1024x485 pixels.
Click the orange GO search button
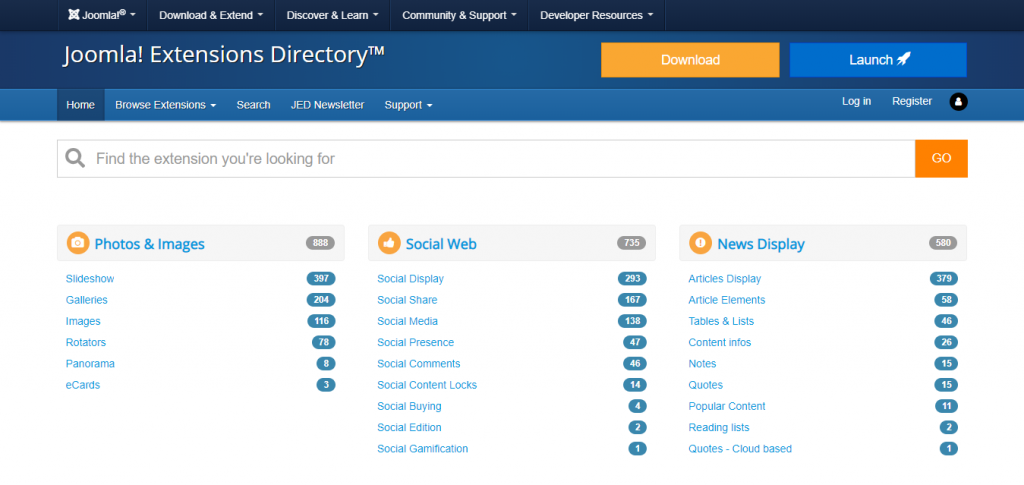tap(941, 158)
